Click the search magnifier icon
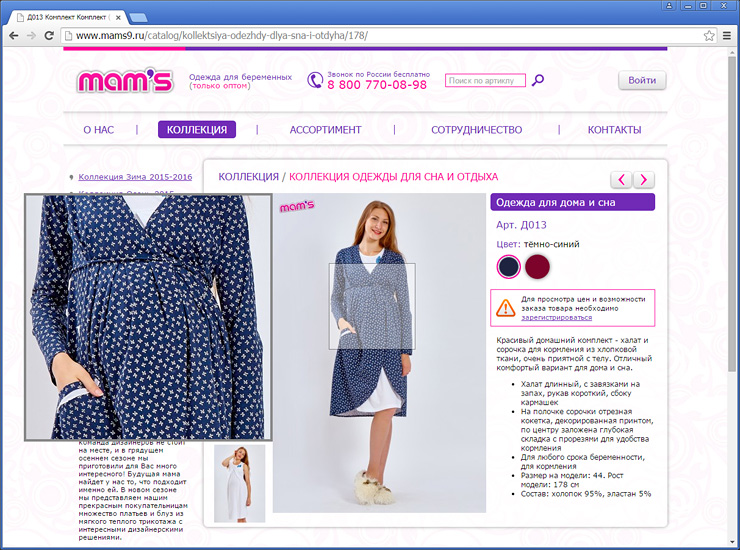The width and height of the screenshot is (740, 550). coord(538,81)
